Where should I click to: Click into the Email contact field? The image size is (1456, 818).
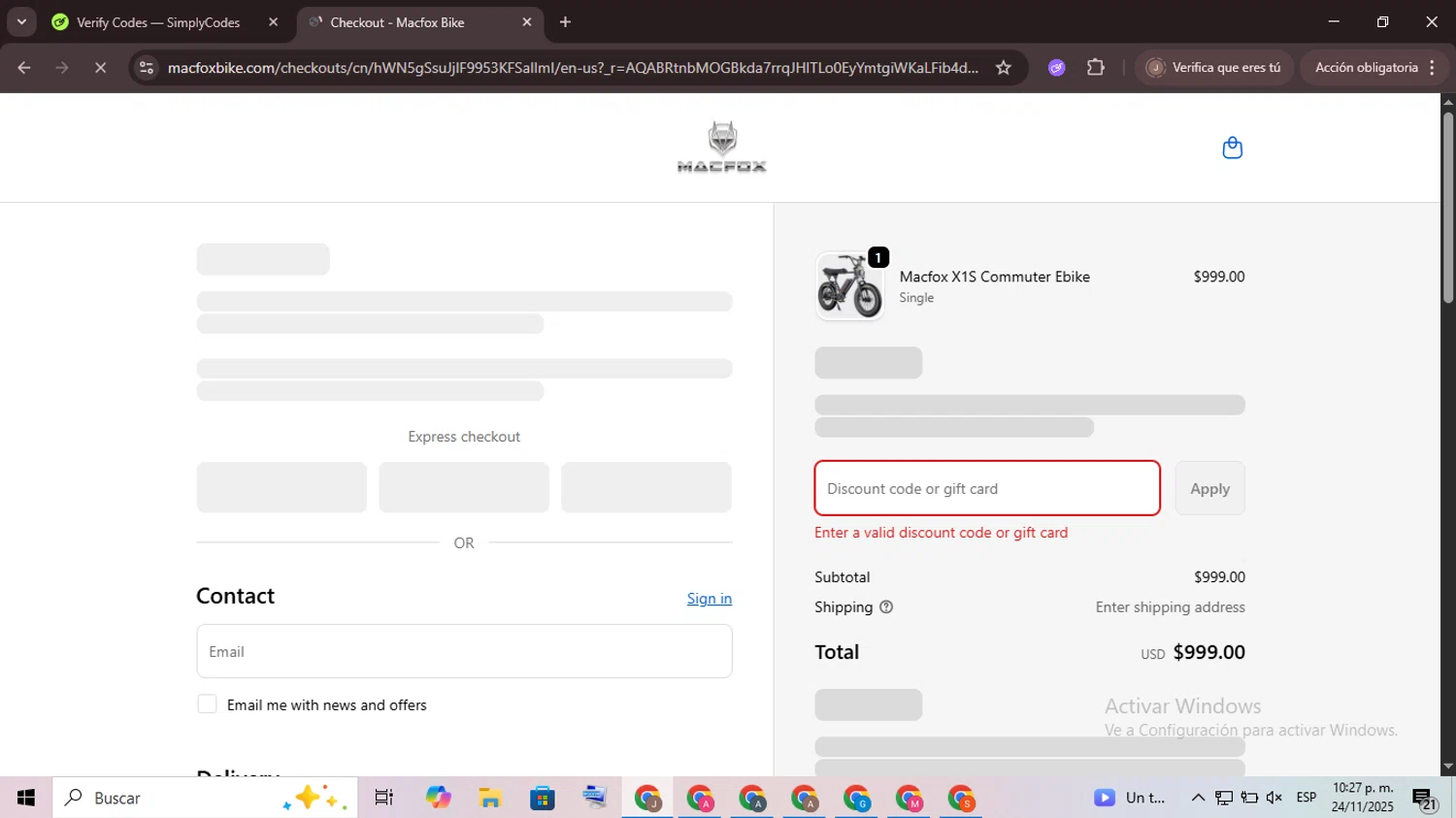click(x=464, y=651)
